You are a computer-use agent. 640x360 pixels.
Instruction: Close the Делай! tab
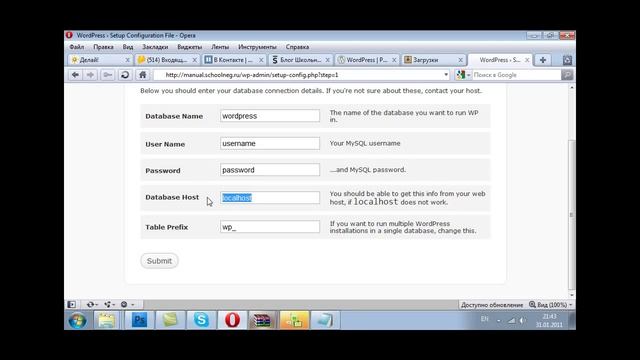point(127,60)
